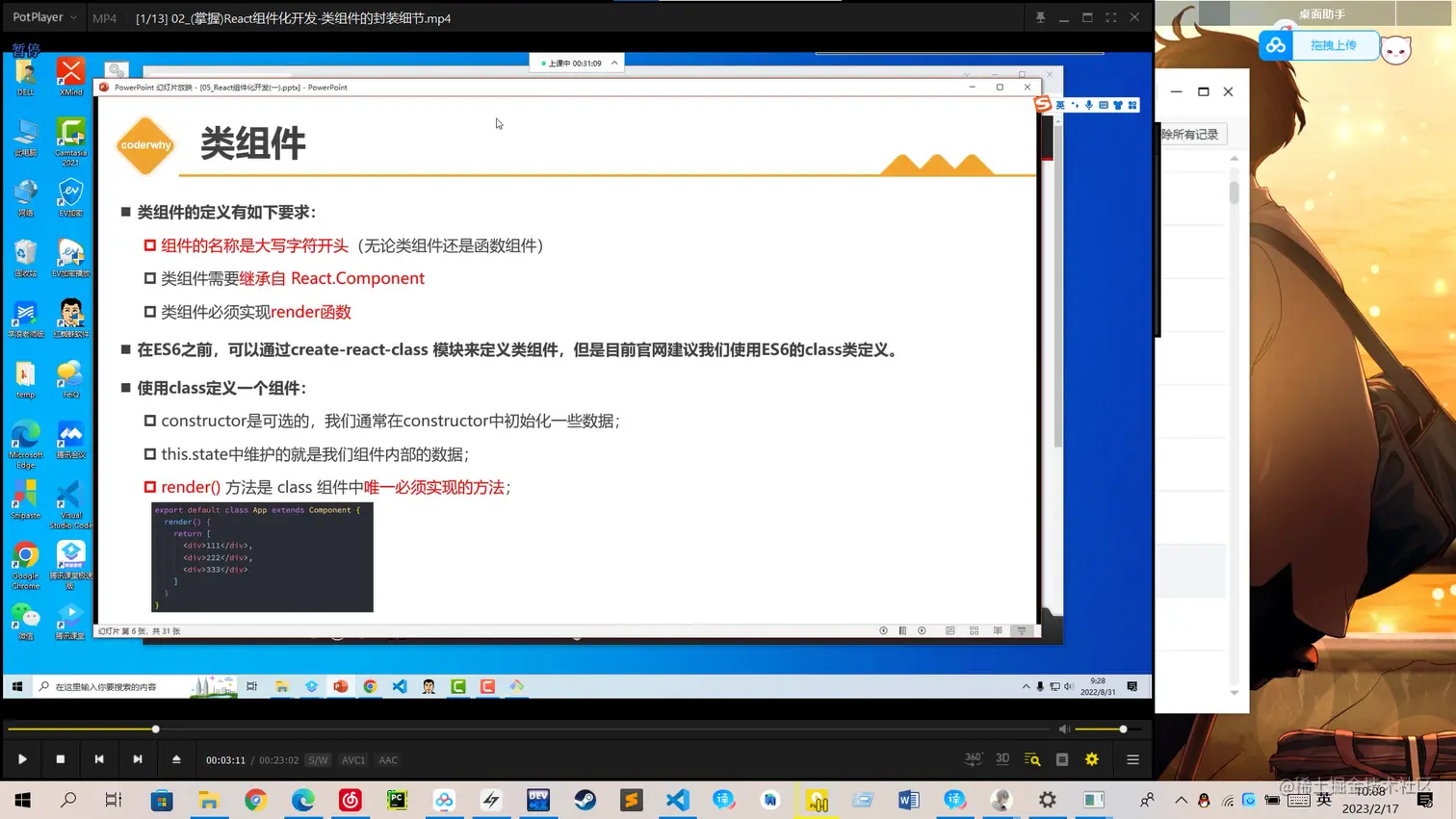
Task: Toggle 3D video mode in PotPlayer
Action: pos(1002,759)
